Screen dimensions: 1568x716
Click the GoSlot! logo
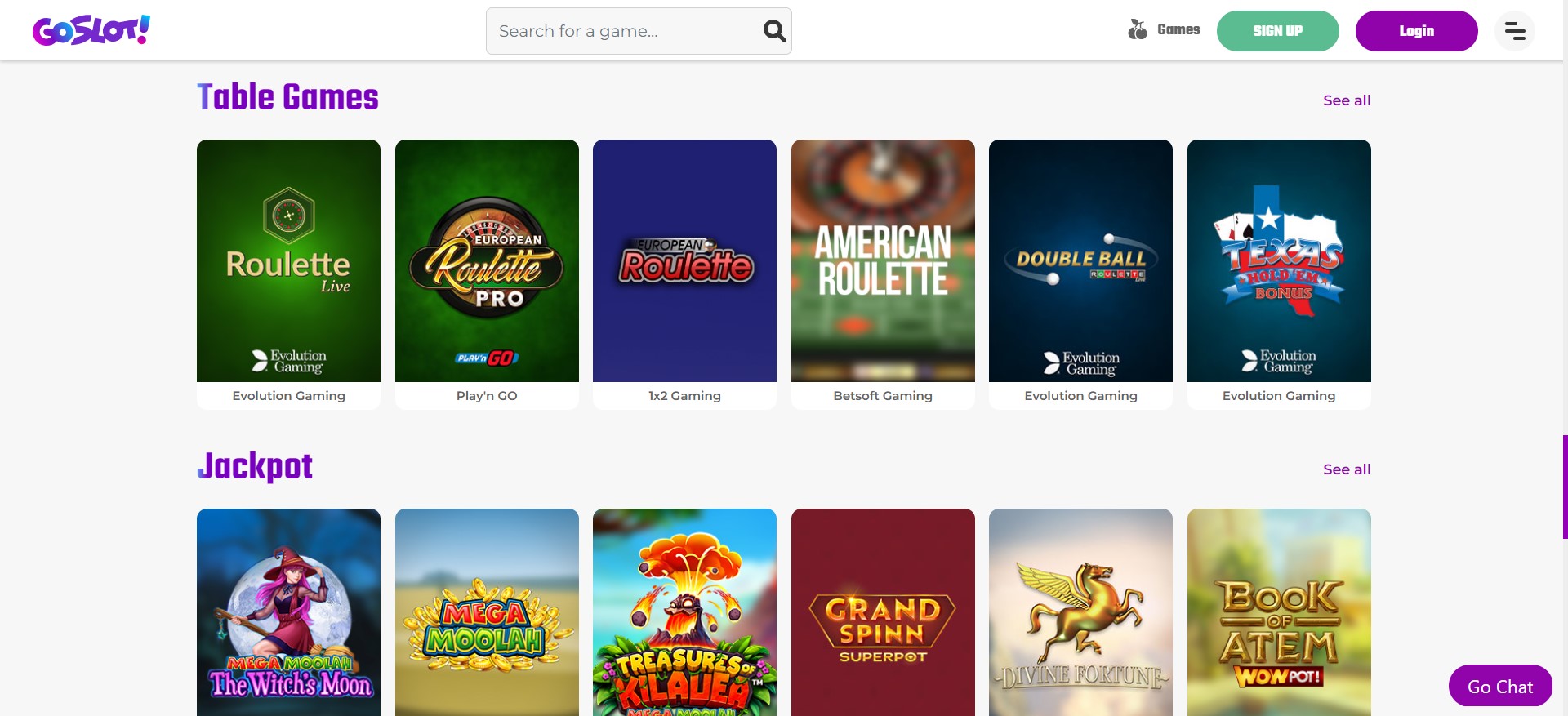[91, 30]
